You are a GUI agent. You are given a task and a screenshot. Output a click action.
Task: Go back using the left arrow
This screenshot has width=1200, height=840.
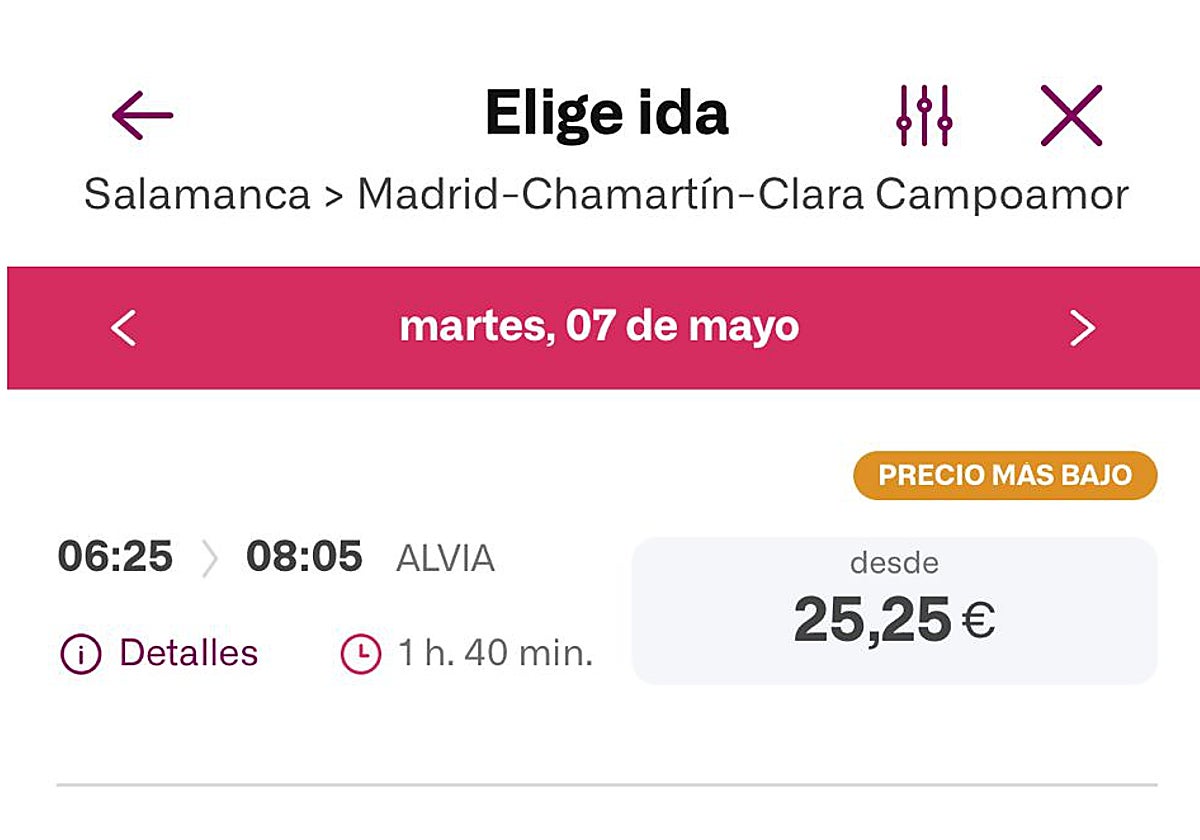pyautogui.click(x=142, y=115)
